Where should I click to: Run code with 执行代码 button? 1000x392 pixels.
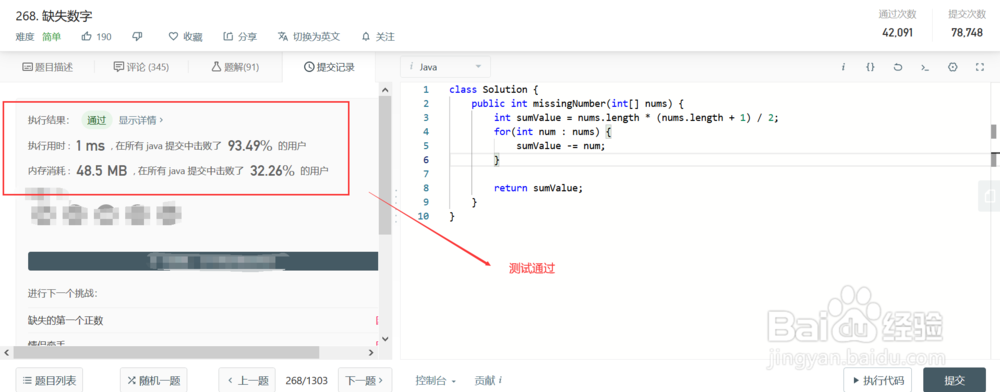click(878, 381)
